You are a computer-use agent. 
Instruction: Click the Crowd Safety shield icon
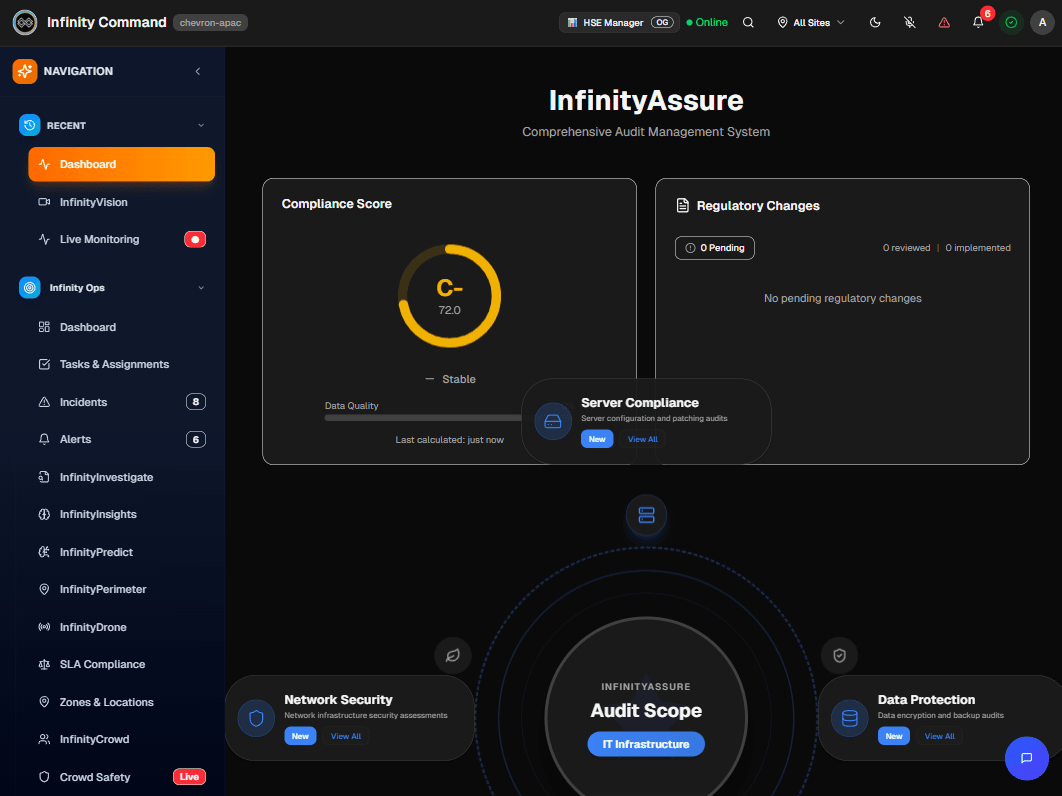coord(44,777)
